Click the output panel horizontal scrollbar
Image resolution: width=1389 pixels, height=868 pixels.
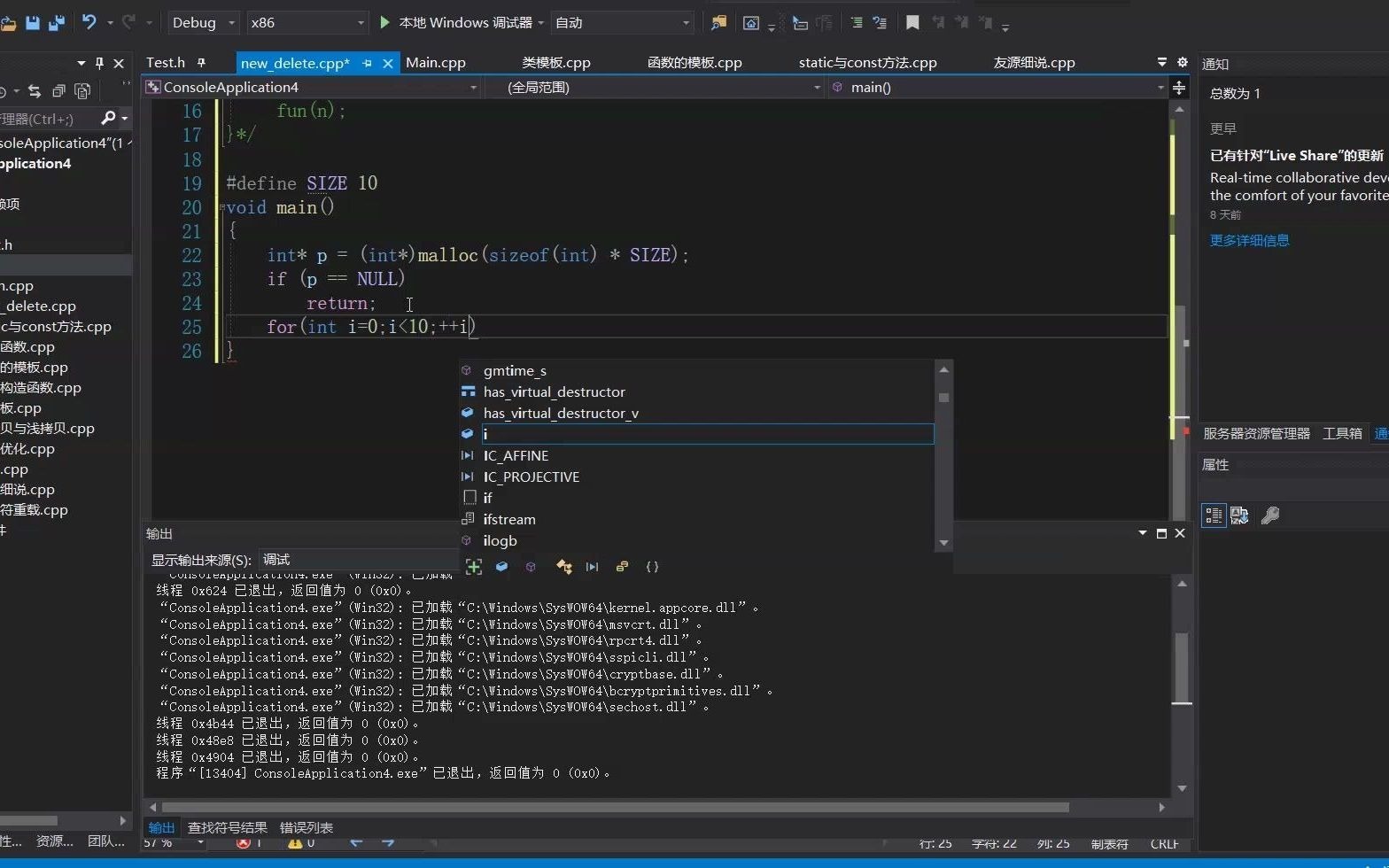(615, 807)
